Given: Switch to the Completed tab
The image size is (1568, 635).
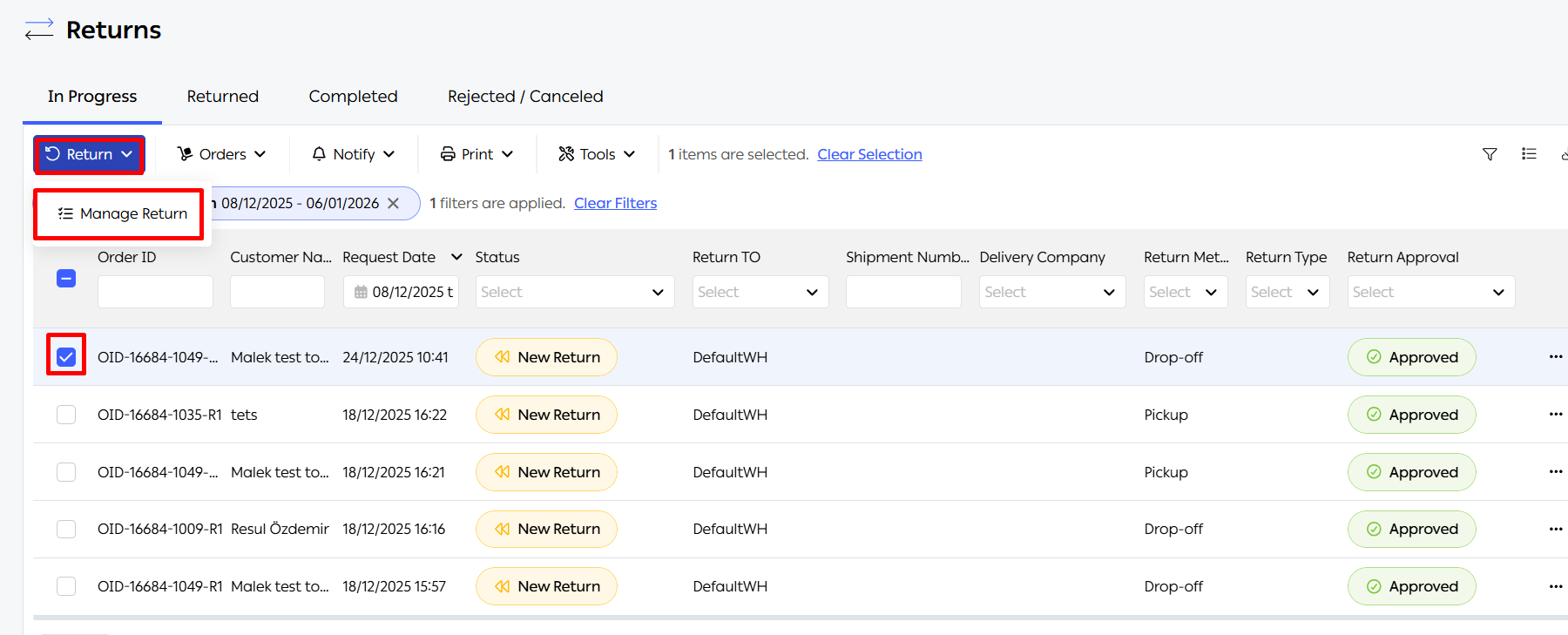Looking at the screenshot, I should click(353, 97).
